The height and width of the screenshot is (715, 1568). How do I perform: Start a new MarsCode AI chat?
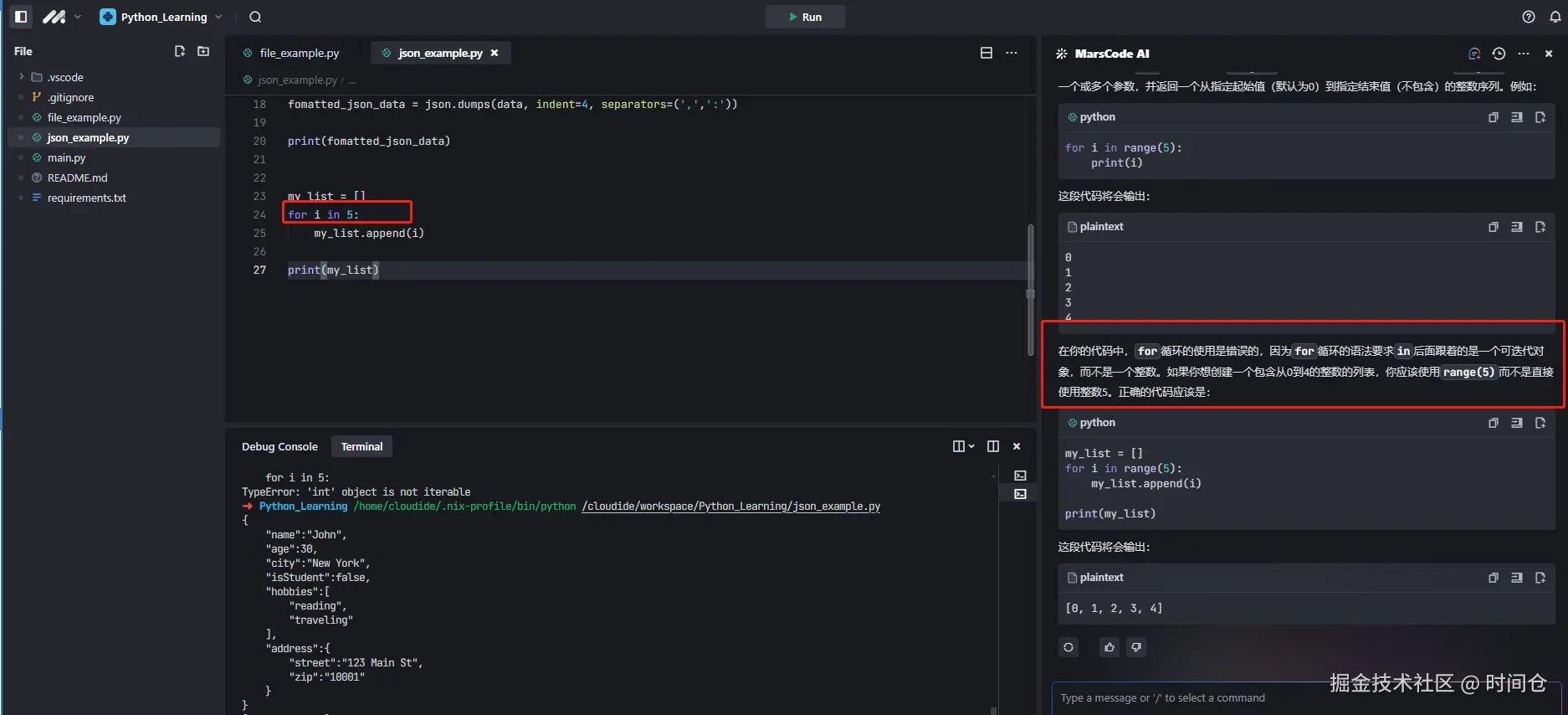[x=1474, y=54]
